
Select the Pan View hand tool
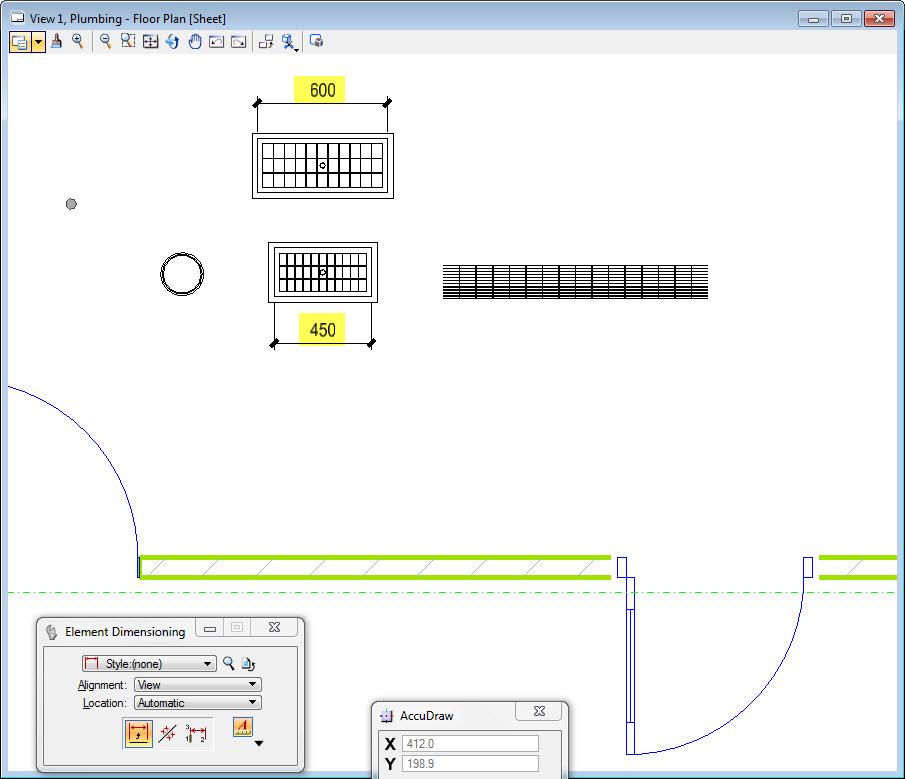[194, 41]
